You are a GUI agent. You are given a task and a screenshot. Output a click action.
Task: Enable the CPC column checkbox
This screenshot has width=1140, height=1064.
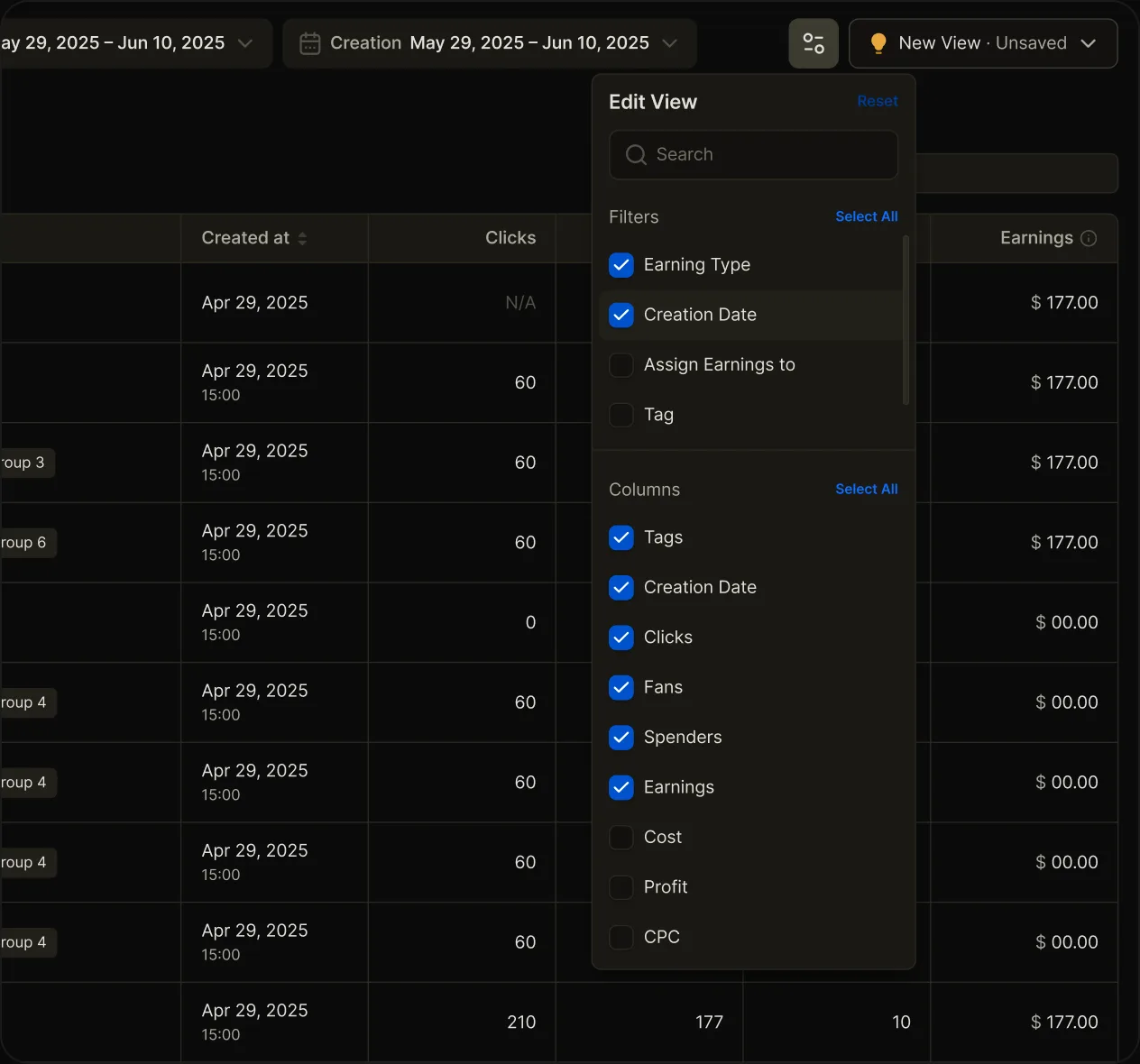click(x=621, y=938)
